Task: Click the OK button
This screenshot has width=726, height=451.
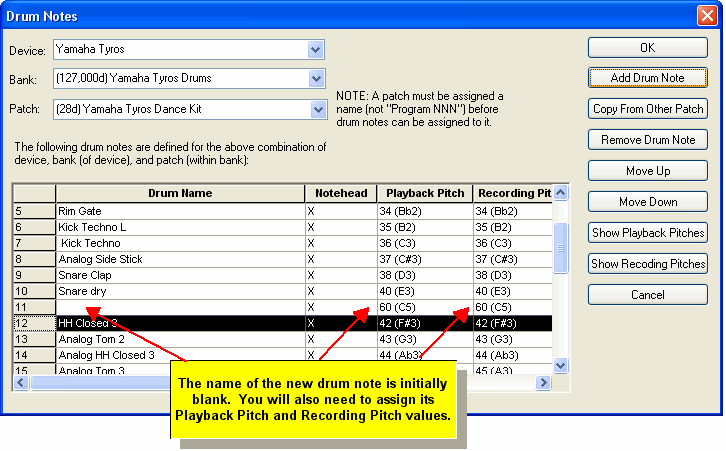Action: point(647,48)
